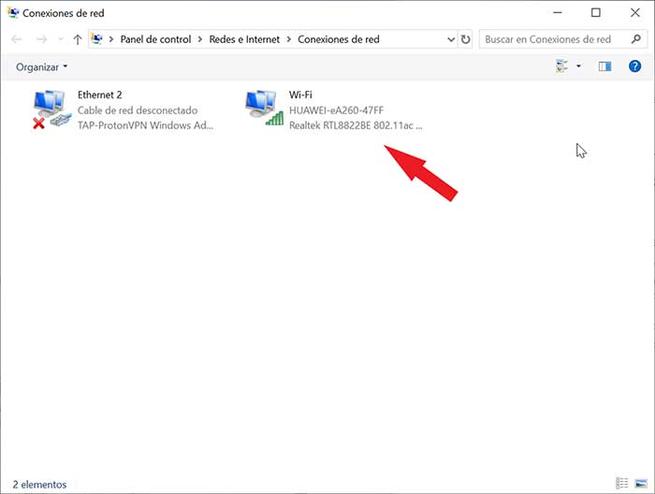The image size is (655, 494).
Task: Select the Ethernet 2 adapter icon
Action: (52, 109)
